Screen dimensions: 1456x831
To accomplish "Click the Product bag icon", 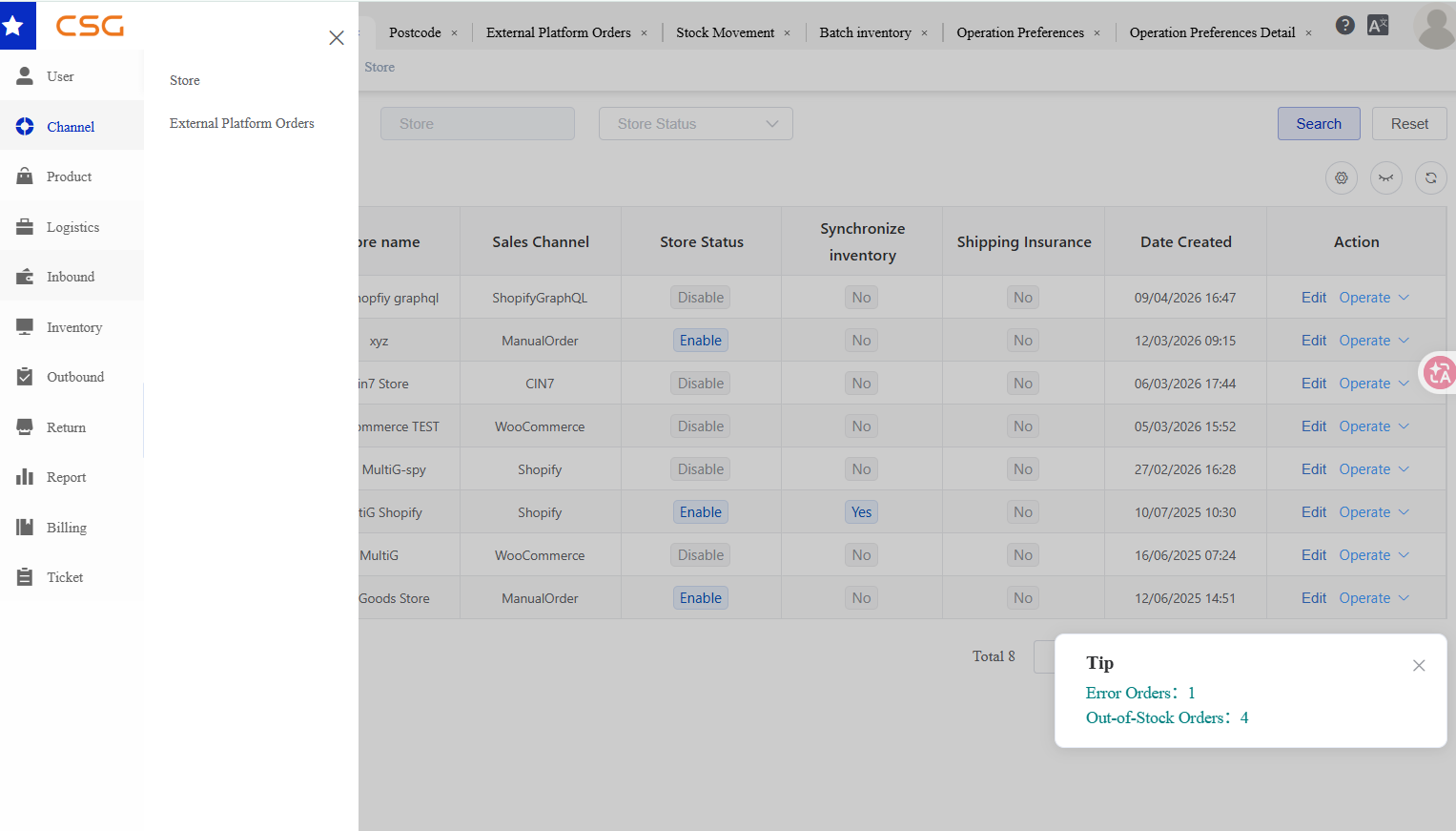I will [25, 176].
